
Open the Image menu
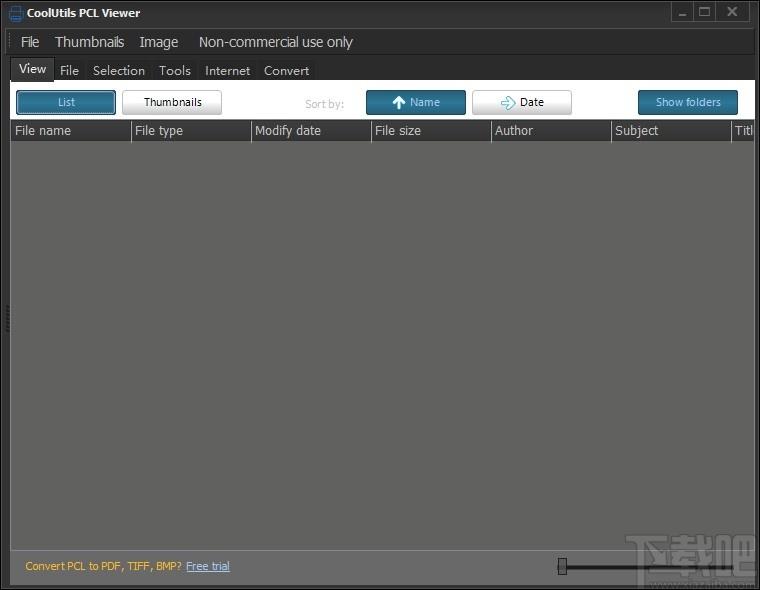coord(159,42)
